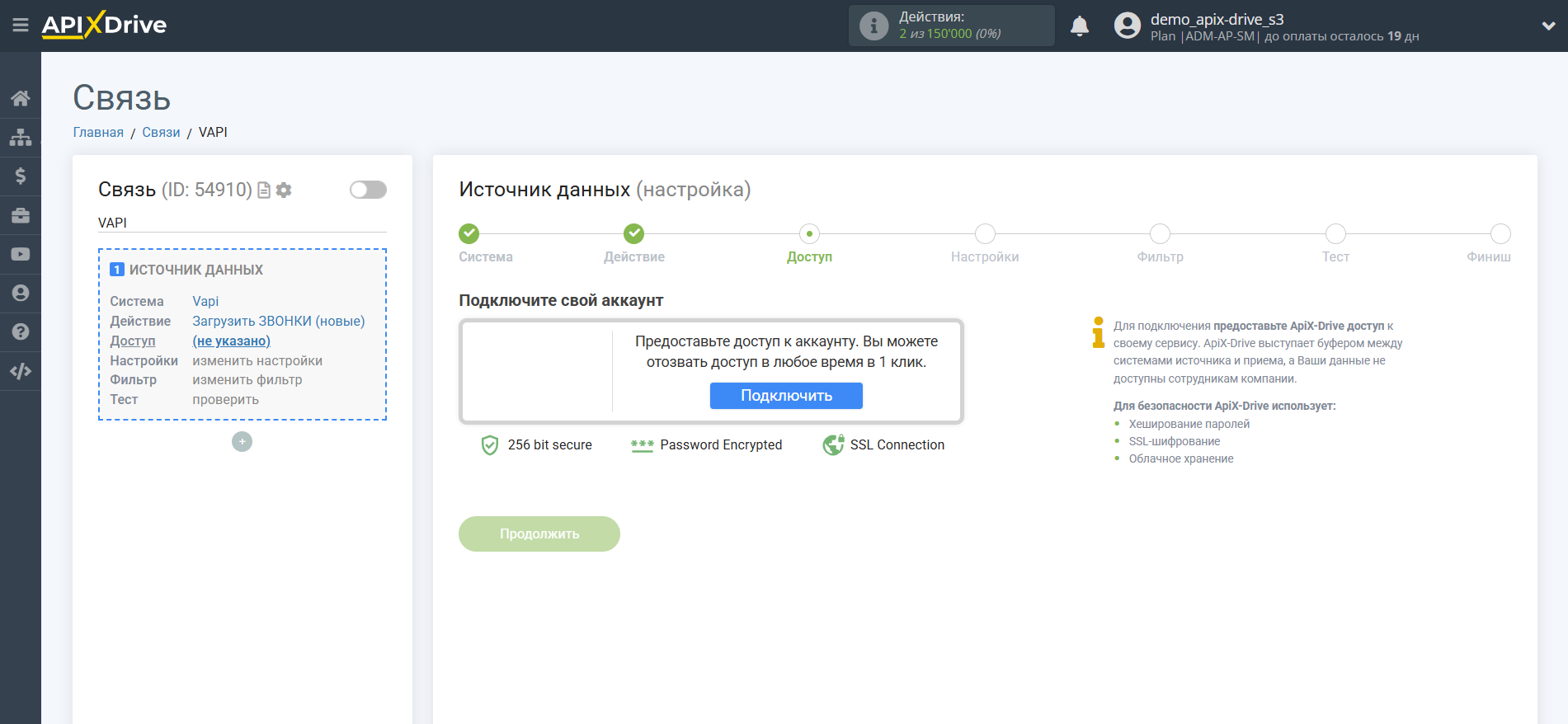This screenshot has height=724, width=1568.
Task: Click the ApiX-Drive logo
Action: point(104,25)
